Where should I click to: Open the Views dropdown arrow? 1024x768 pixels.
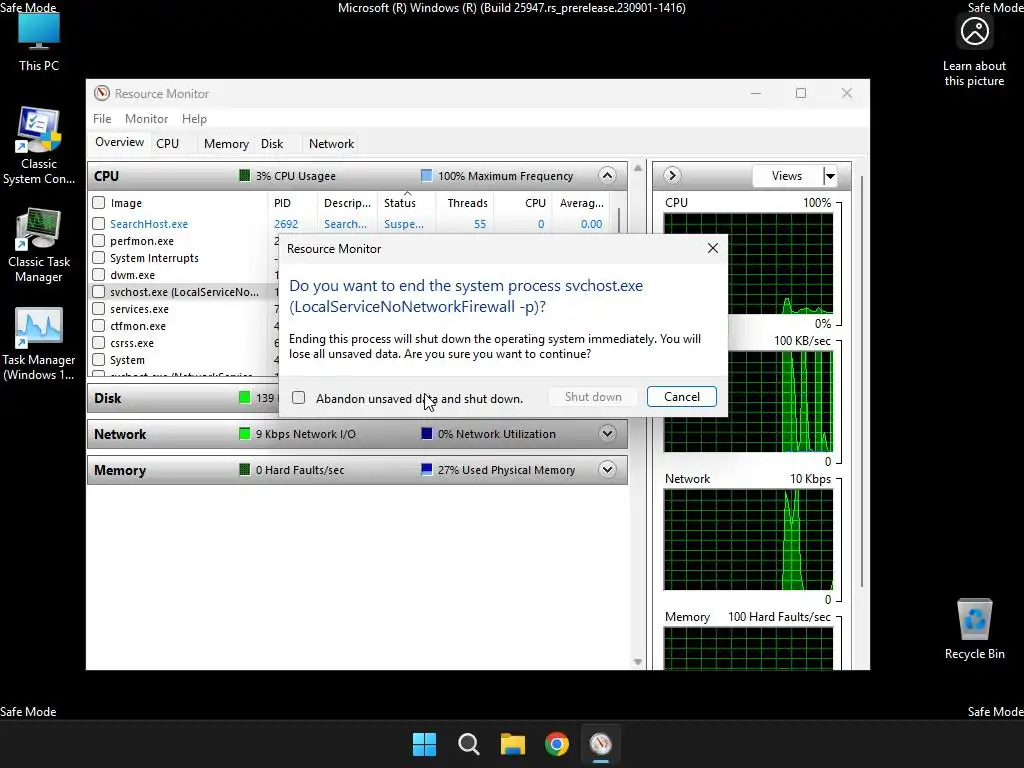click(830, 176)
